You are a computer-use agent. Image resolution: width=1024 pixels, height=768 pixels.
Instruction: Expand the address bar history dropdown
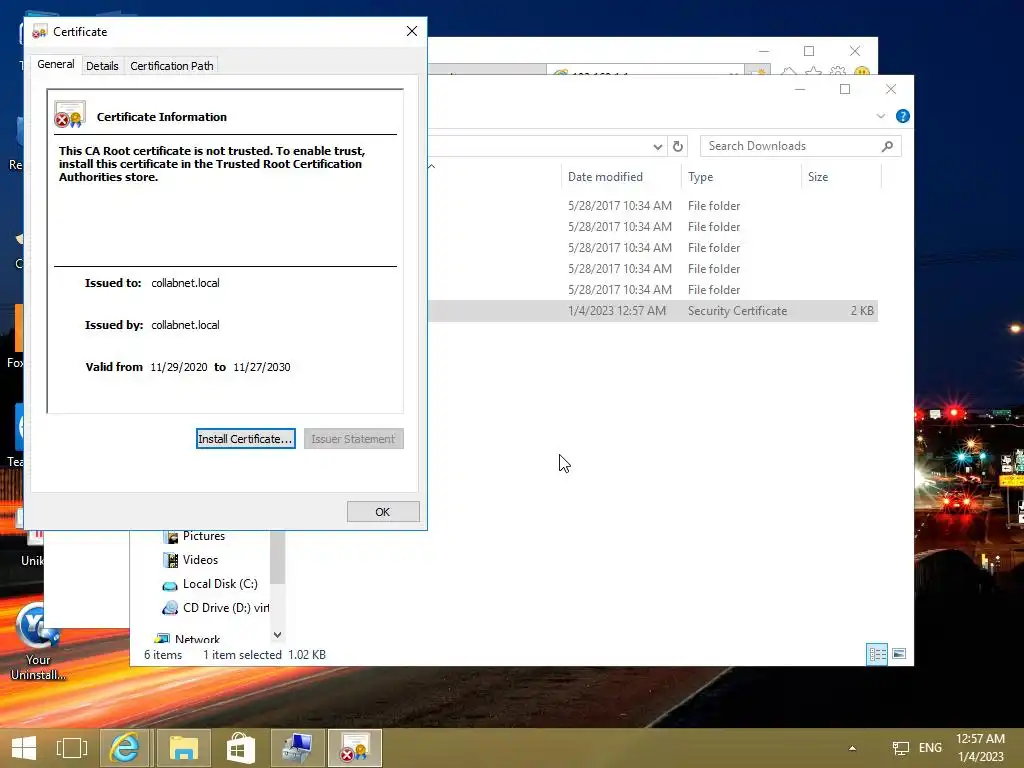coord(658,147)
